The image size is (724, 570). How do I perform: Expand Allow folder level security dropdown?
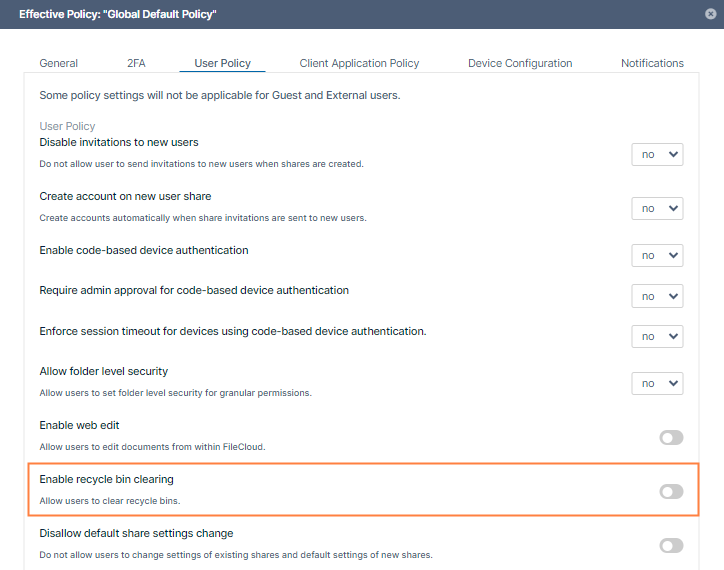(657, 383)
